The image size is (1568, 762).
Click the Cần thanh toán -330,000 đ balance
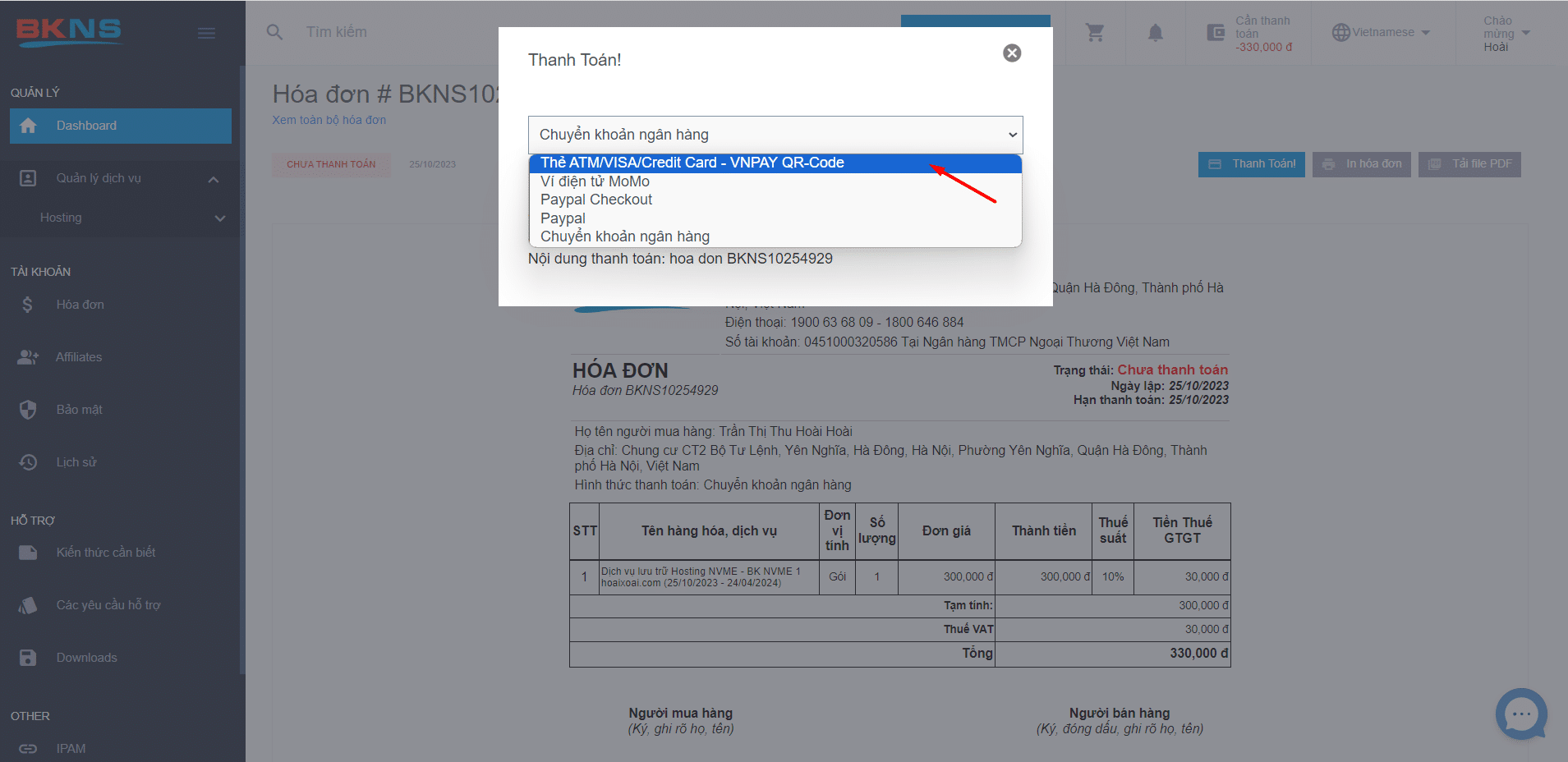tap(1263, 34)
